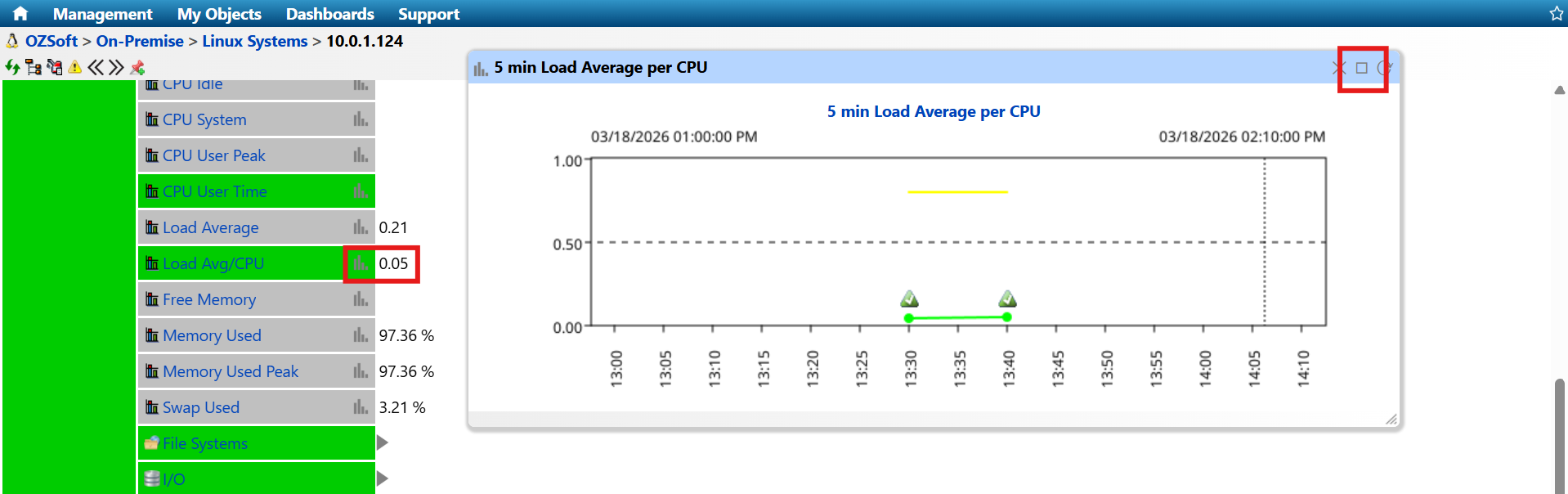Viewport: 1568px width, 494px height.
Task: Click the pin with green plus icon
Action: click(137, 67)
